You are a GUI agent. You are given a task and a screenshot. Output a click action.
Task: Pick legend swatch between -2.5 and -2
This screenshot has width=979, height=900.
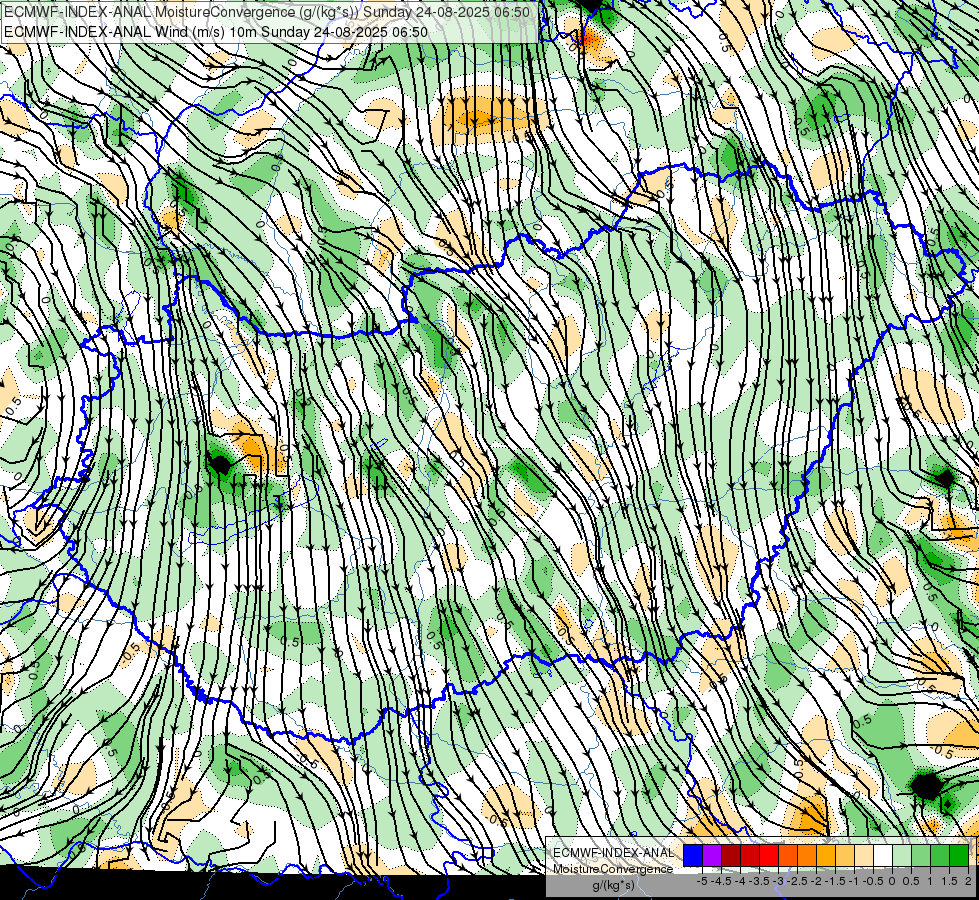point(807,856)
